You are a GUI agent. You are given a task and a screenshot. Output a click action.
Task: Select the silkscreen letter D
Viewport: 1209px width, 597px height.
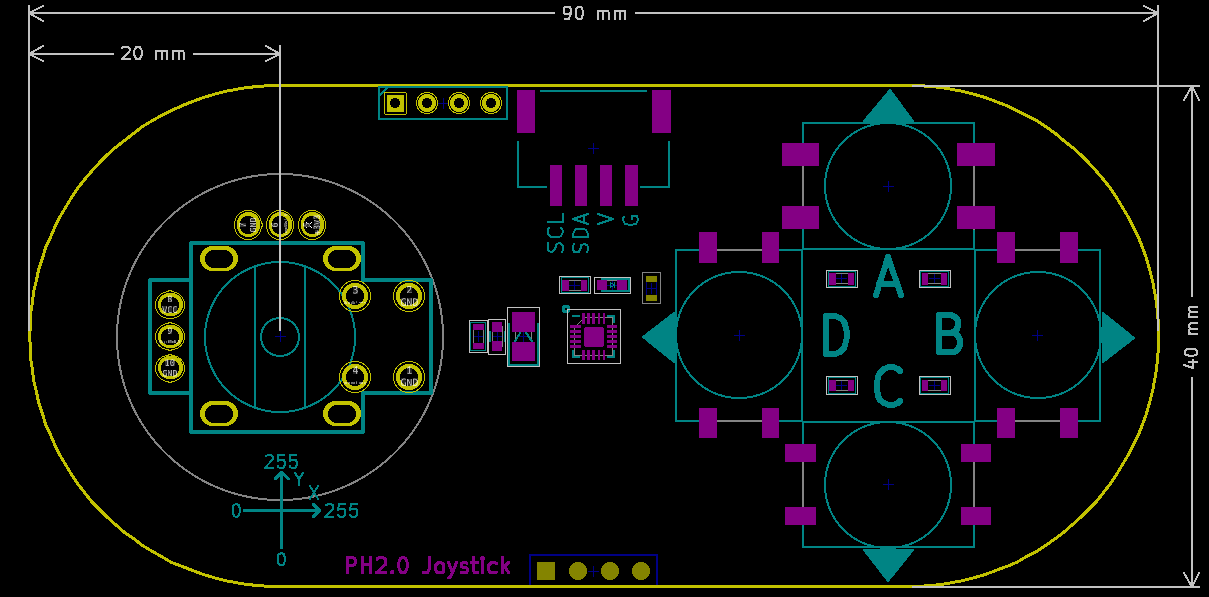click(835, 335)
